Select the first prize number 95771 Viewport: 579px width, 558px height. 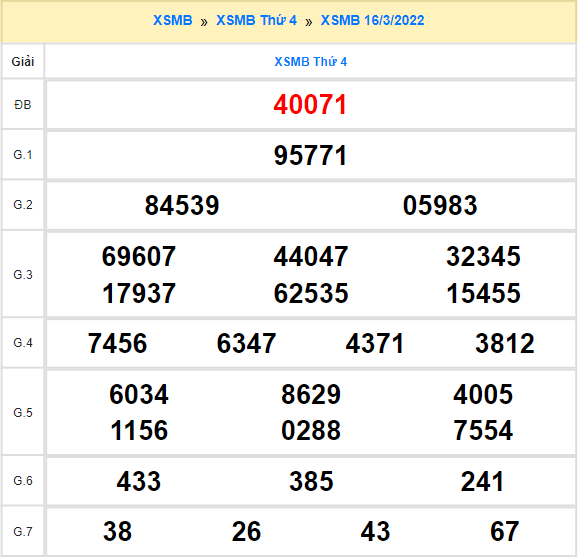coord(311,155)
